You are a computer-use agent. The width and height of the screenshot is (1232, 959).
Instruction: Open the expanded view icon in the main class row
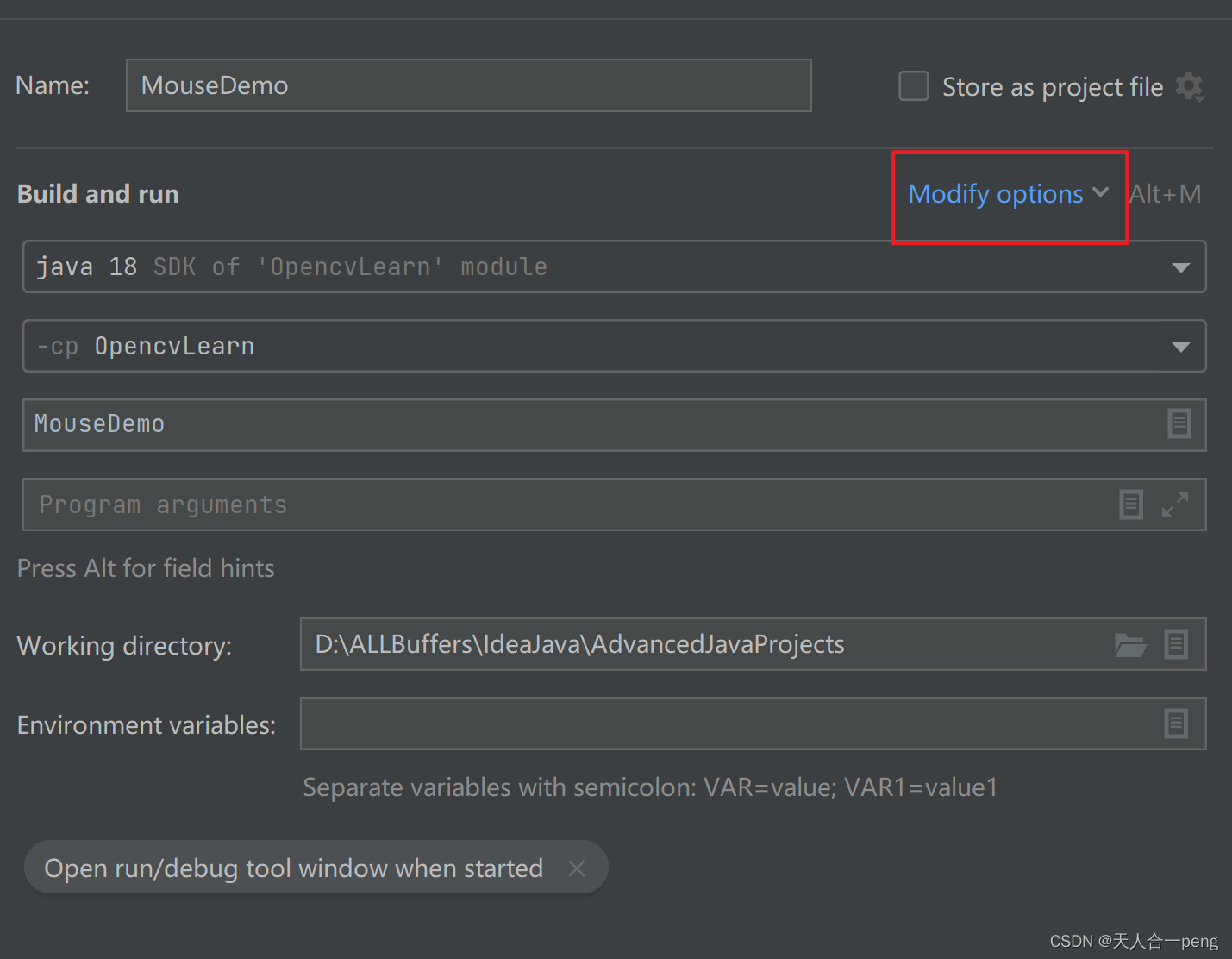click(x=1179, y=423)
